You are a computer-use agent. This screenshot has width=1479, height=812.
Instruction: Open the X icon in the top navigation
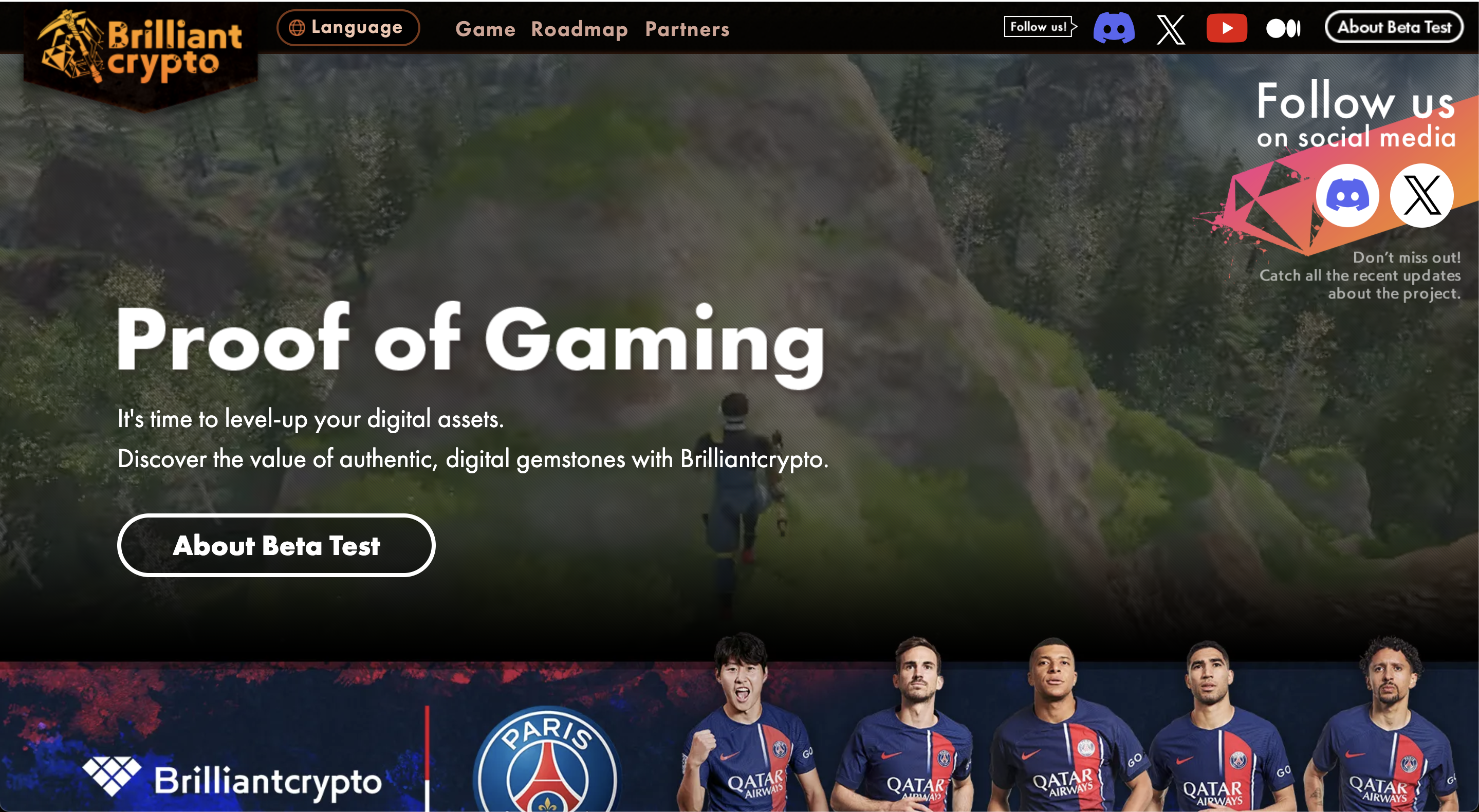point(1171,29)
